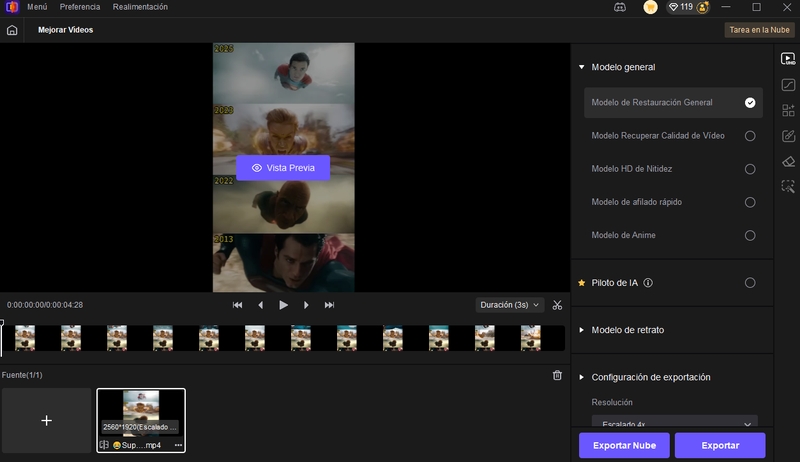
Task: Skip to the end of video
Action: click(329, 305)
